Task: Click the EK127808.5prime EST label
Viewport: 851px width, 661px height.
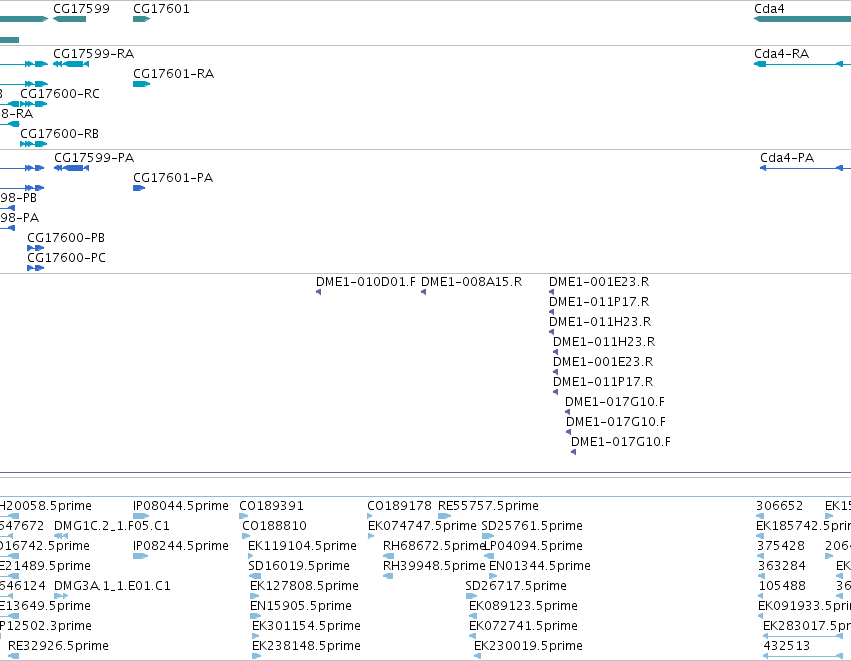Action: [304, 586]
